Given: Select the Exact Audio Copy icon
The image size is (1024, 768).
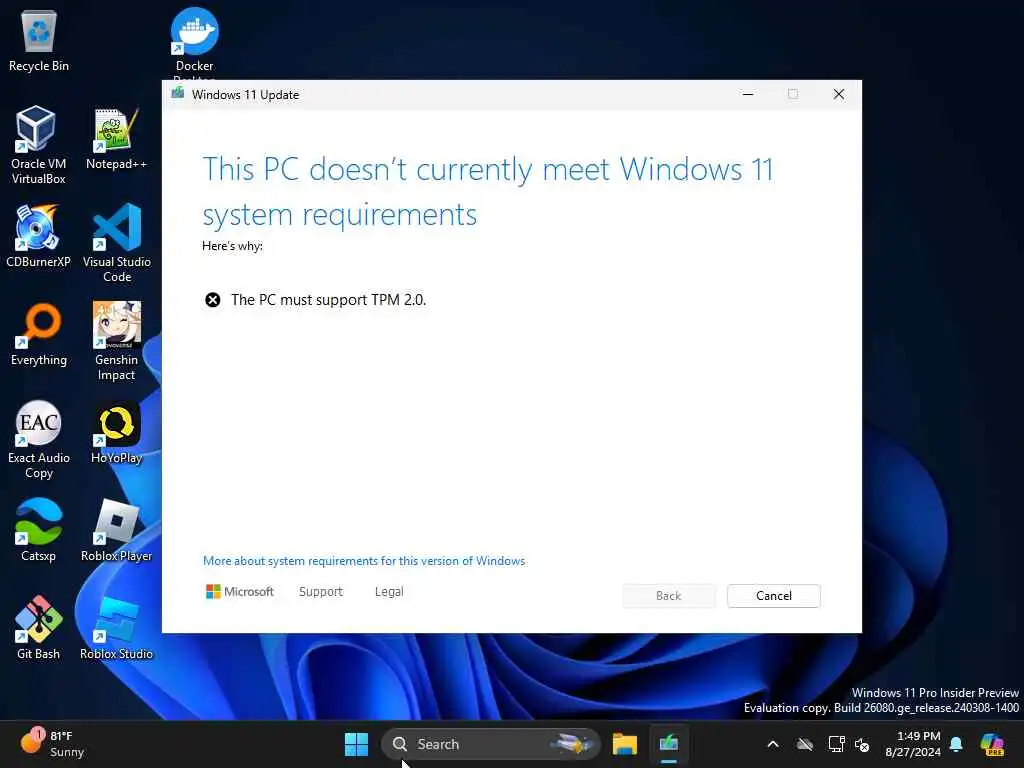Looking at the screenshot, I should pos(39,439).
